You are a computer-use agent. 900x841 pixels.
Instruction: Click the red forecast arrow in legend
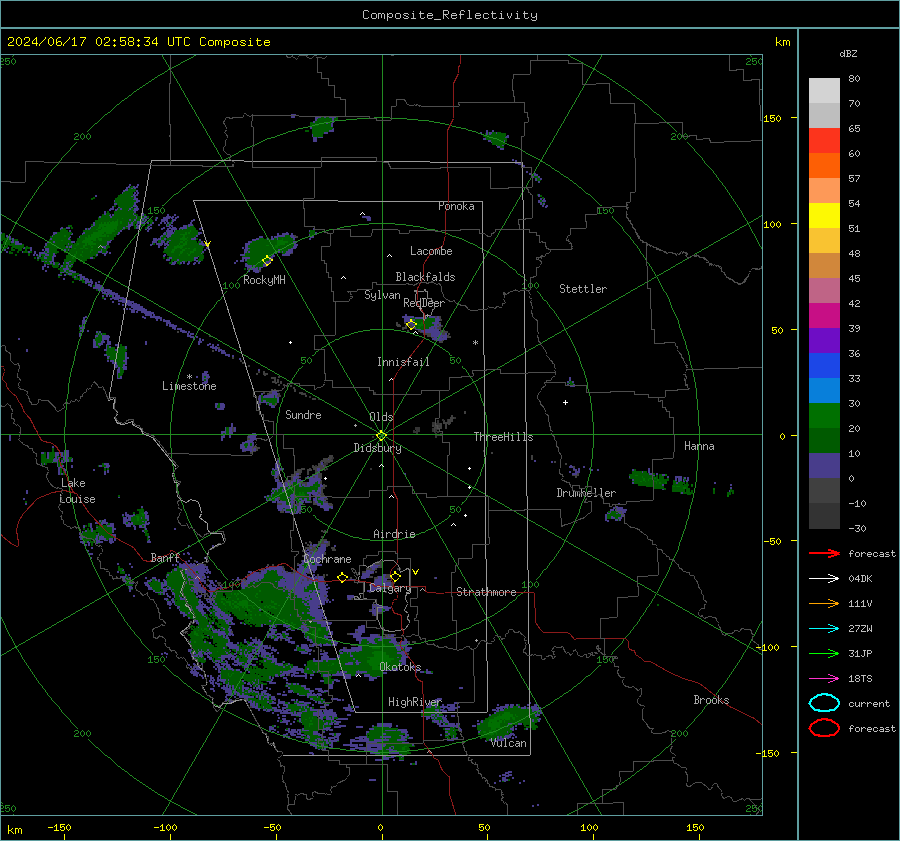(824, 553)
